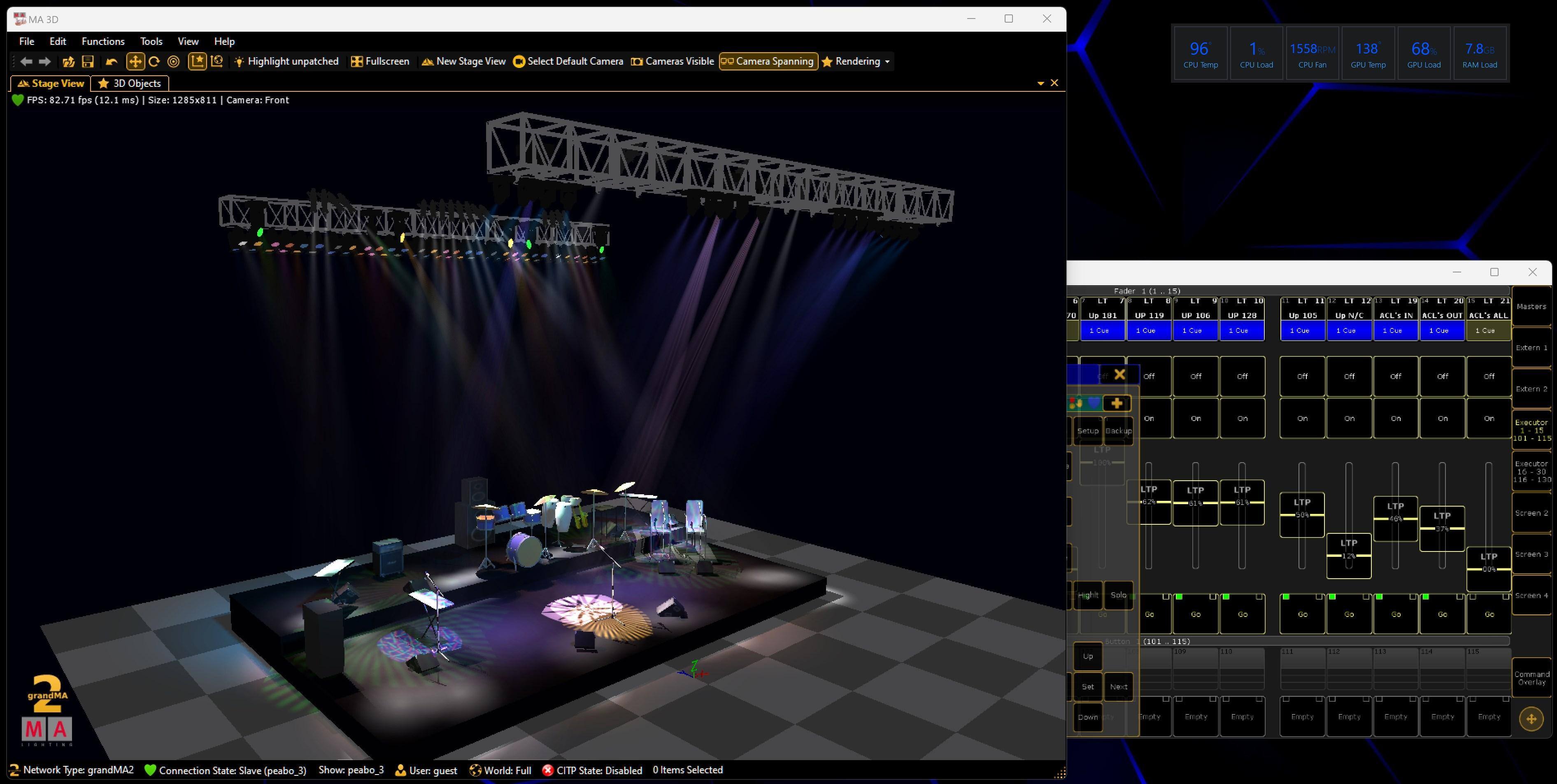Select the rotate tool icon
This screenshot has width=1557, height=784.
pos(154,61)
